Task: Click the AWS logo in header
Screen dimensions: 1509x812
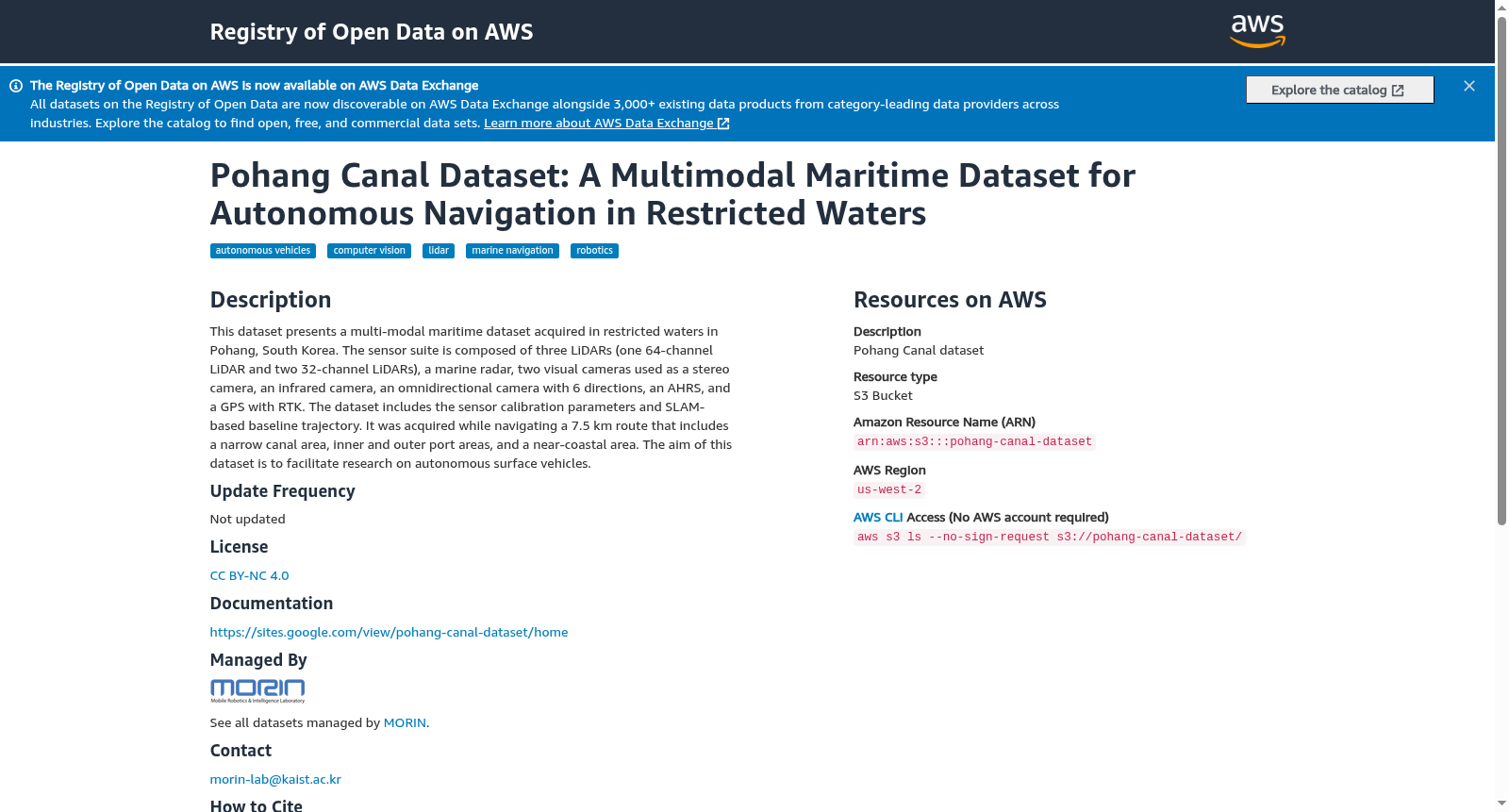Action: coord(1258,31)
